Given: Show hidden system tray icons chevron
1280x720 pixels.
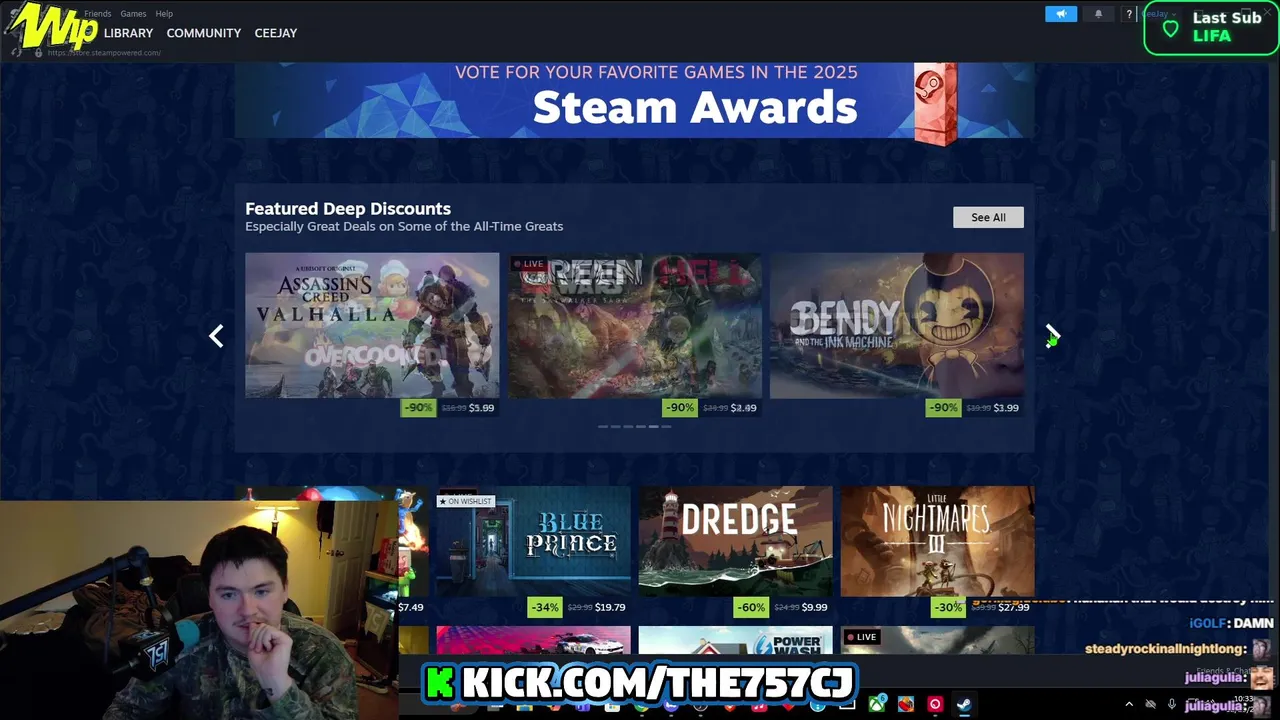Looking at the screenshot, I should pyautogui.click(x=1129, y=704).
